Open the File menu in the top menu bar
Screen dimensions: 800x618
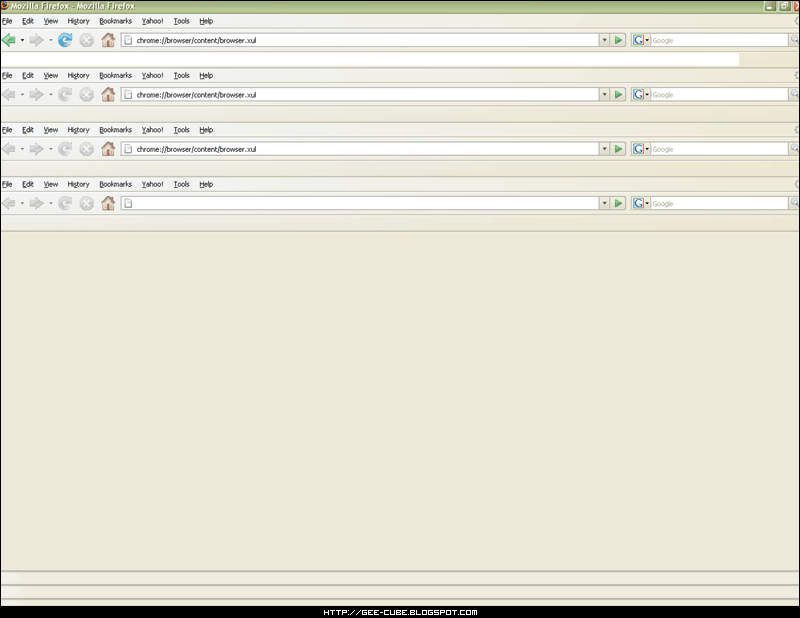(x=7, y=21)
